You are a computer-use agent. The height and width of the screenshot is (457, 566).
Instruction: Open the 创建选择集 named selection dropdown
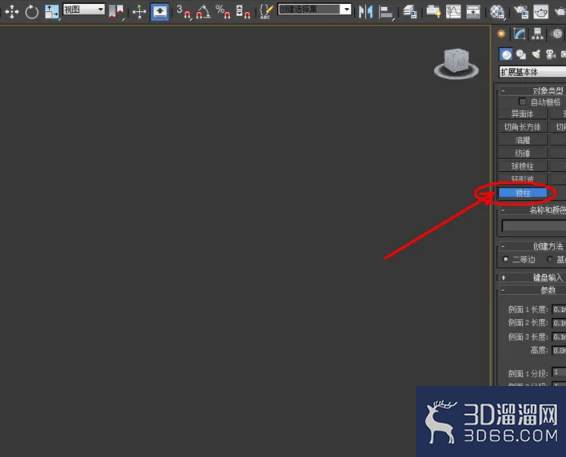tap(314, 9)
